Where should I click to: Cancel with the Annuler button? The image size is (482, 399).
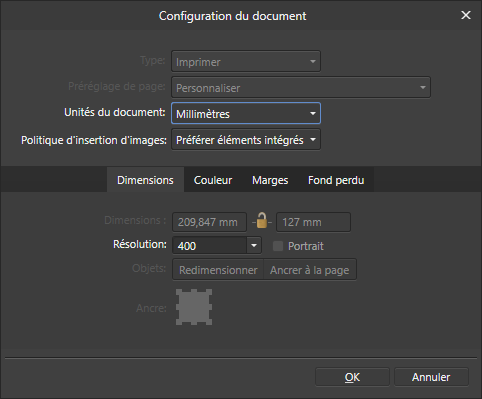431,377
